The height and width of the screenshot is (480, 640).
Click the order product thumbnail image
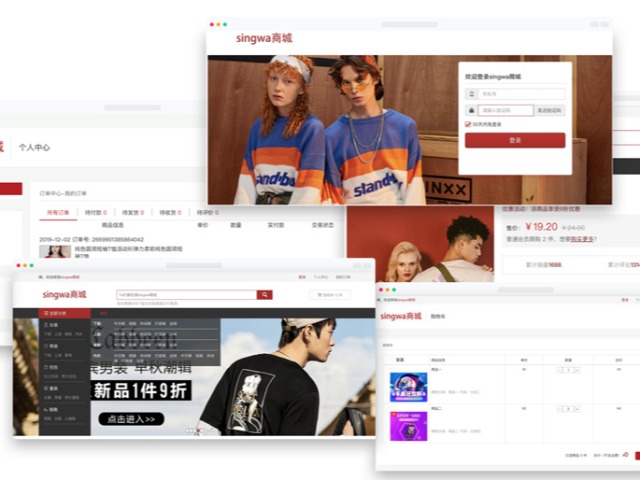(x=55, y=251)
